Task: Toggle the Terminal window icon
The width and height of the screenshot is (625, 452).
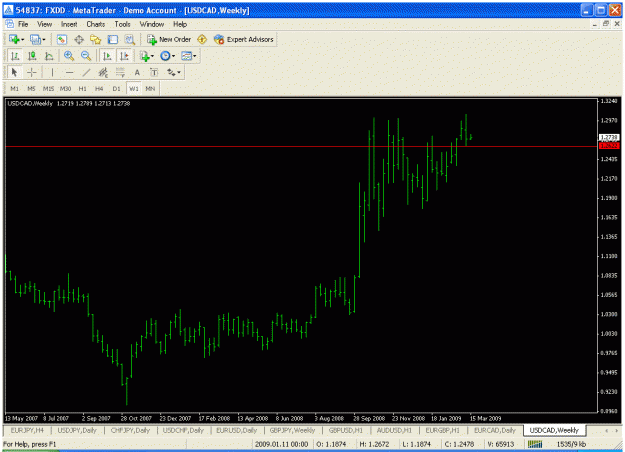Action: (113, 39)
